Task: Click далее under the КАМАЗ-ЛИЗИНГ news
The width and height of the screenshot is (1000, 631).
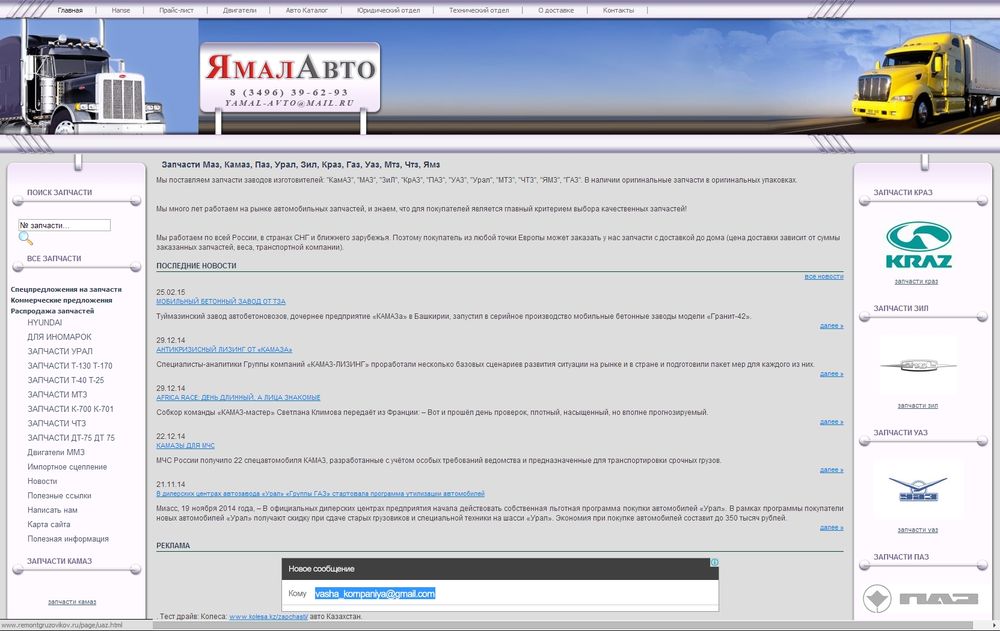Action: [832, 374]
